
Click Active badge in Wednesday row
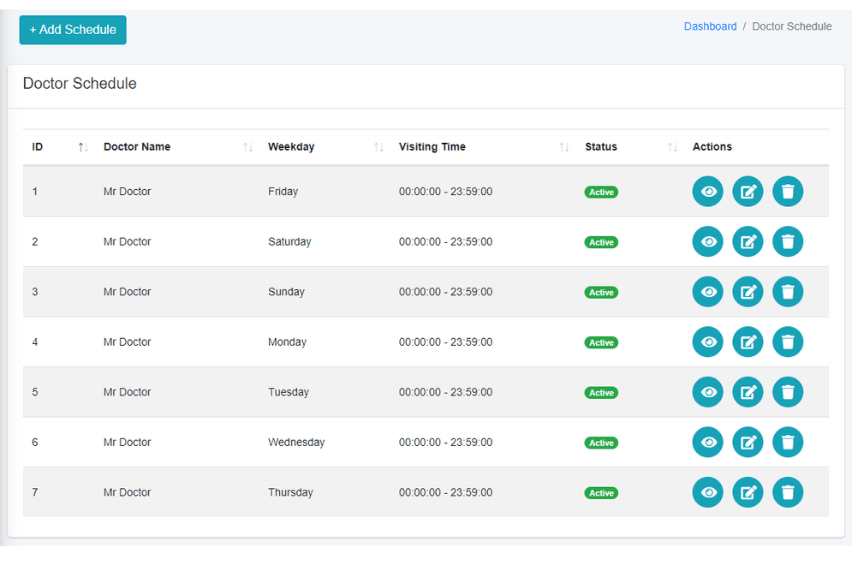601,443
